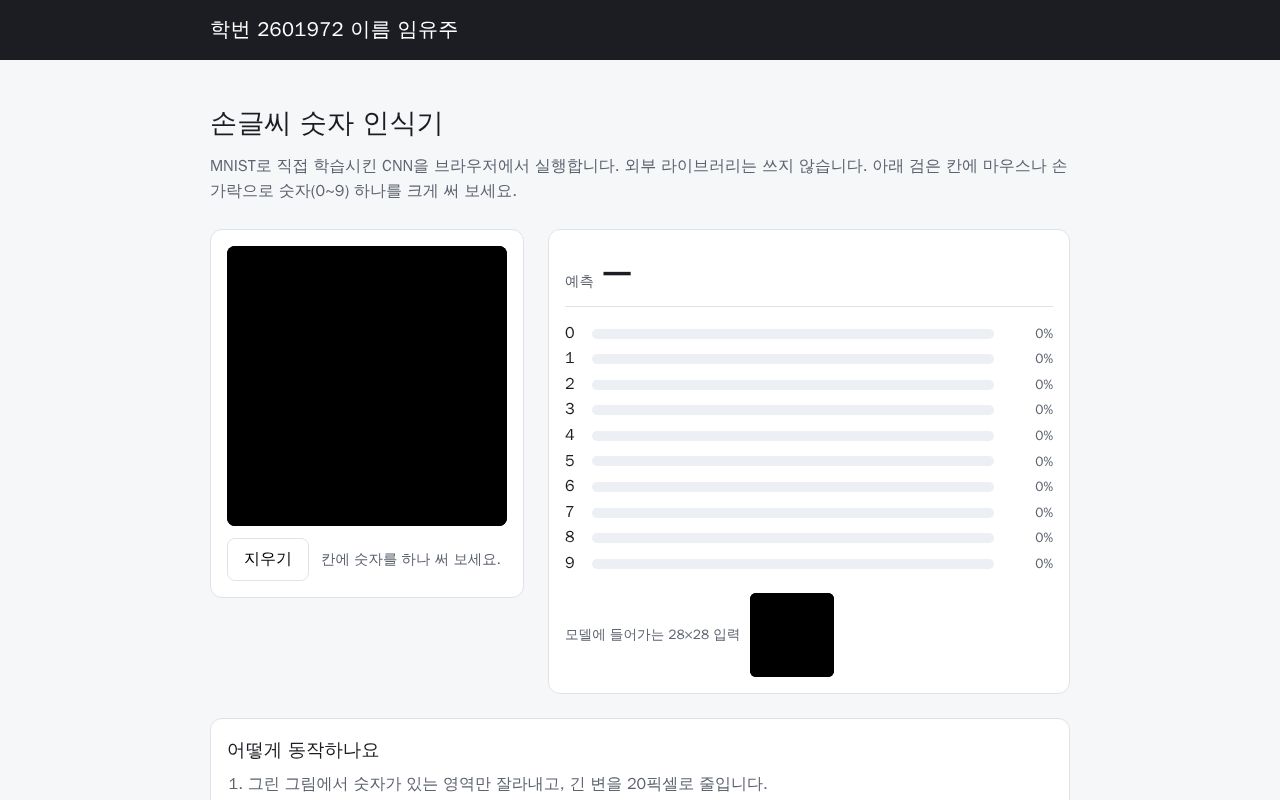Click the black drawing canvas
This screenshot has width=1280, height=800.
point(367,386)
